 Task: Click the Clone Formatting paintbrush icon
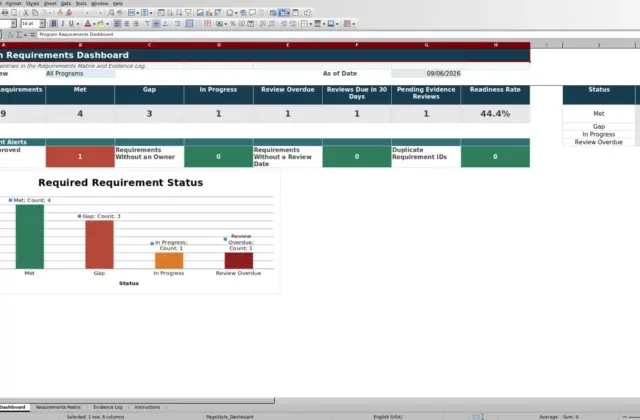click(x=60, y=13)
